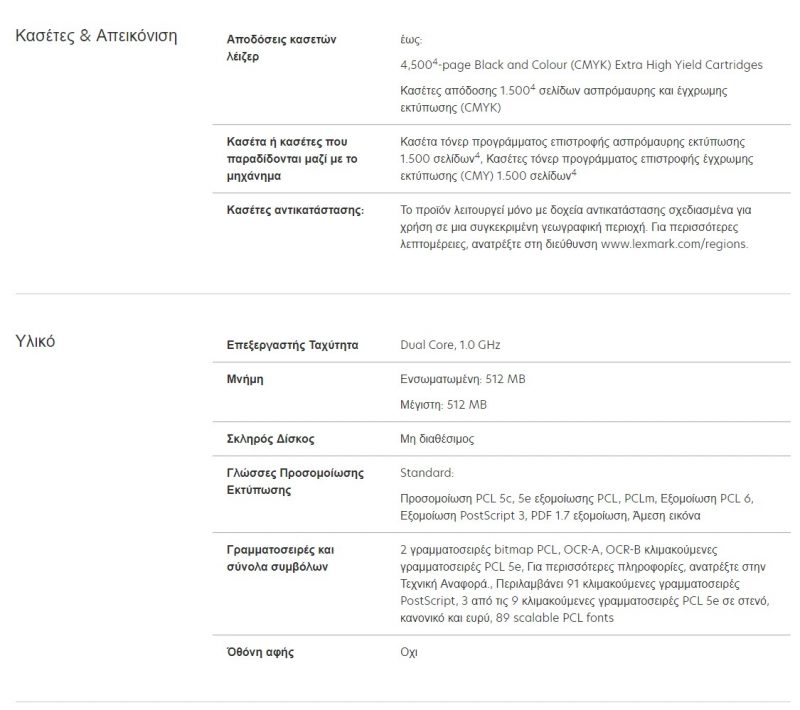Click the Ενσωματωμένη: 512 MB value

click(463, 379)
